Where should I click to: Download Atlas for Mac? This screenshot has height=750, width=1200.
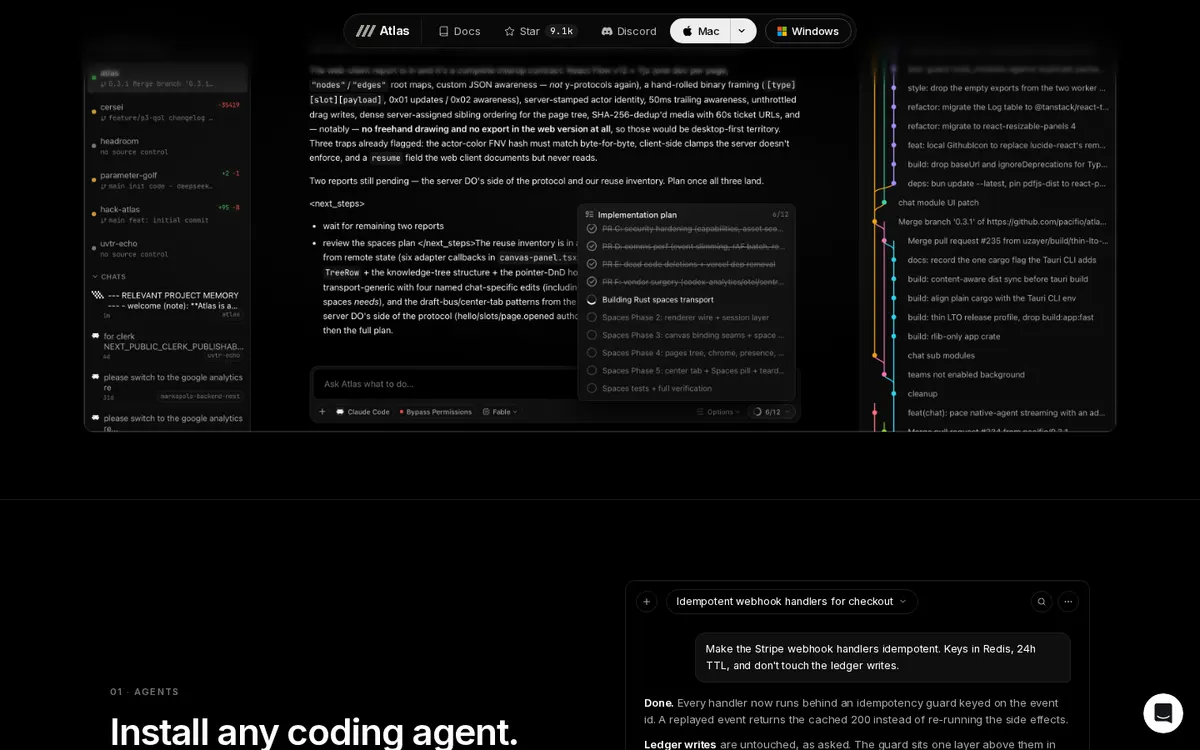coord(700,31)
